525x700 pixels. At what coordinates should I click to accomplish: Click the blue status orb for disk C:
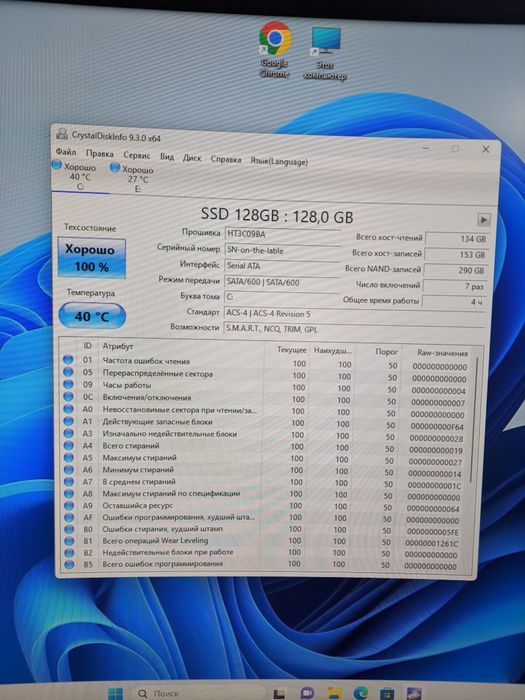click(x=57, y=165)
